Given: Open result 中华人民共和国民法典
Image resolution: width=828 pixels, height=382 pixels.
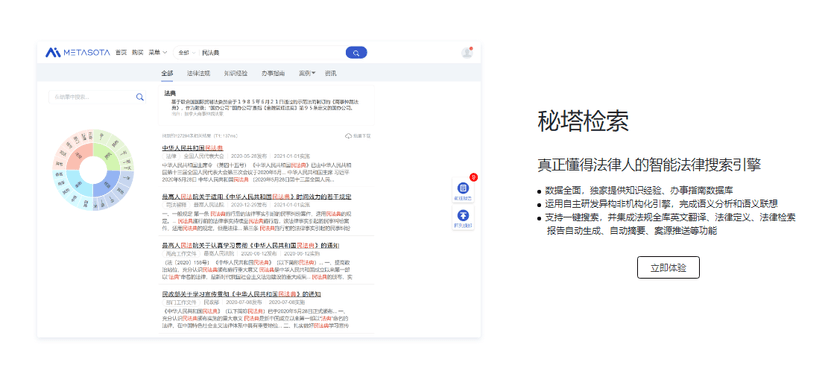Looking at the screenshot, I should point(192,148).
